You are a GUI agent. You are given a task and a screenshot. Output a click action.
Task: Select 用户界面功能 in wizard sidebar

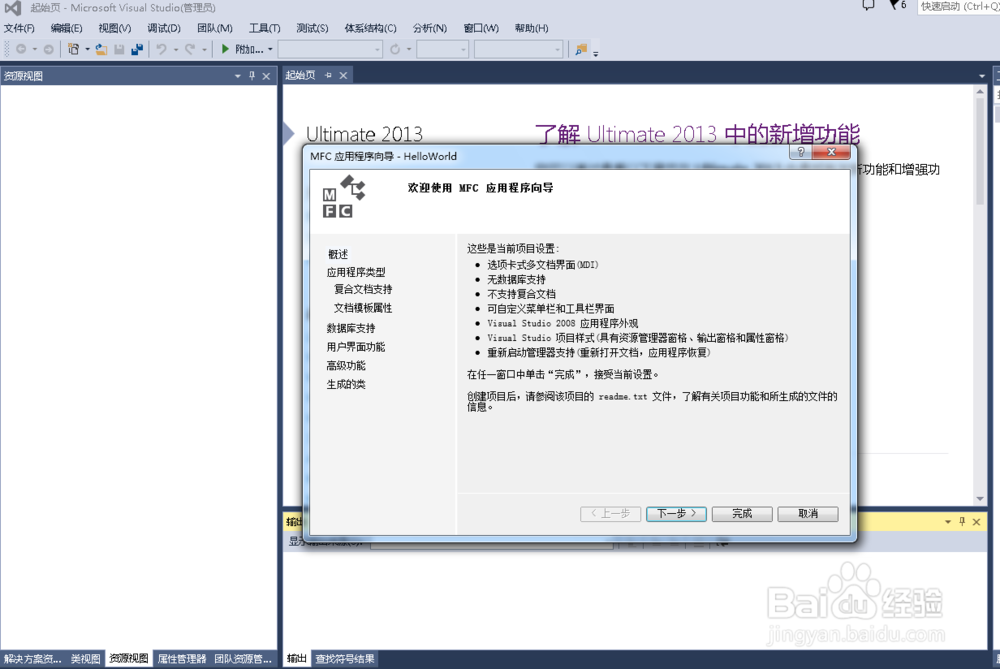coord(356,347)
